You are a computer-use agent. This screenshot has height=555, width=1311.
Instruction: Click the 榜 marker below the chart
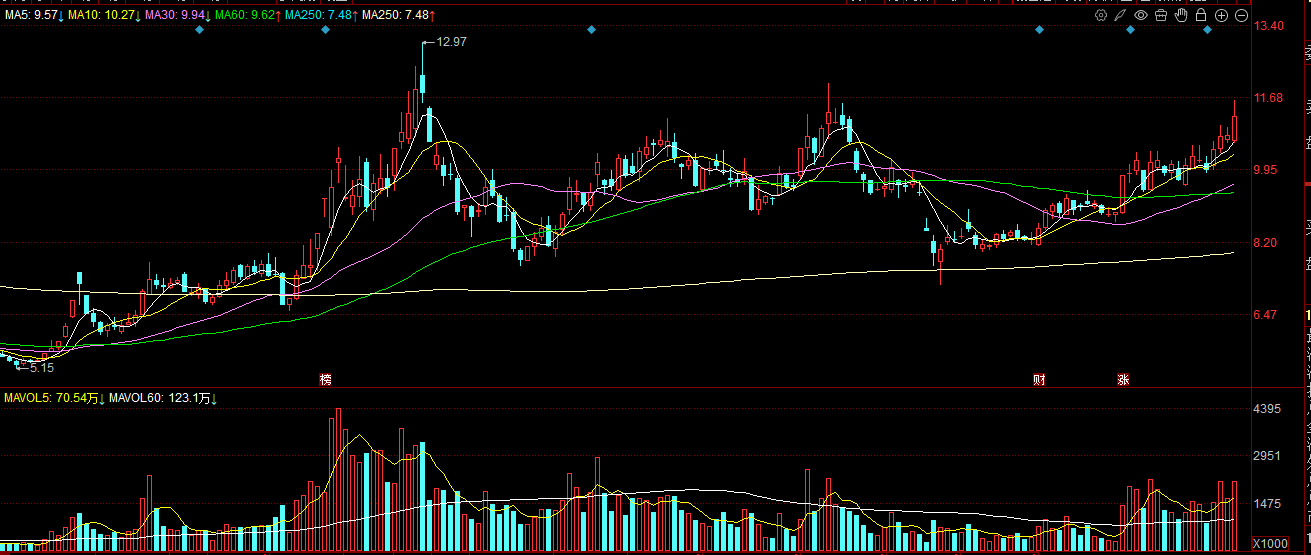pos(325,380)
